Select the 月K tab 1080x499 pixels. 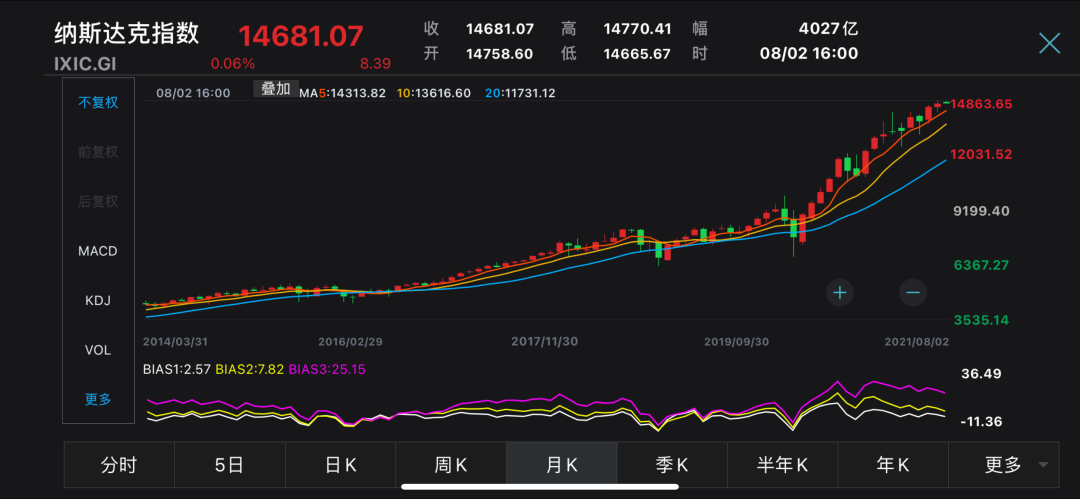coord(561,465)
